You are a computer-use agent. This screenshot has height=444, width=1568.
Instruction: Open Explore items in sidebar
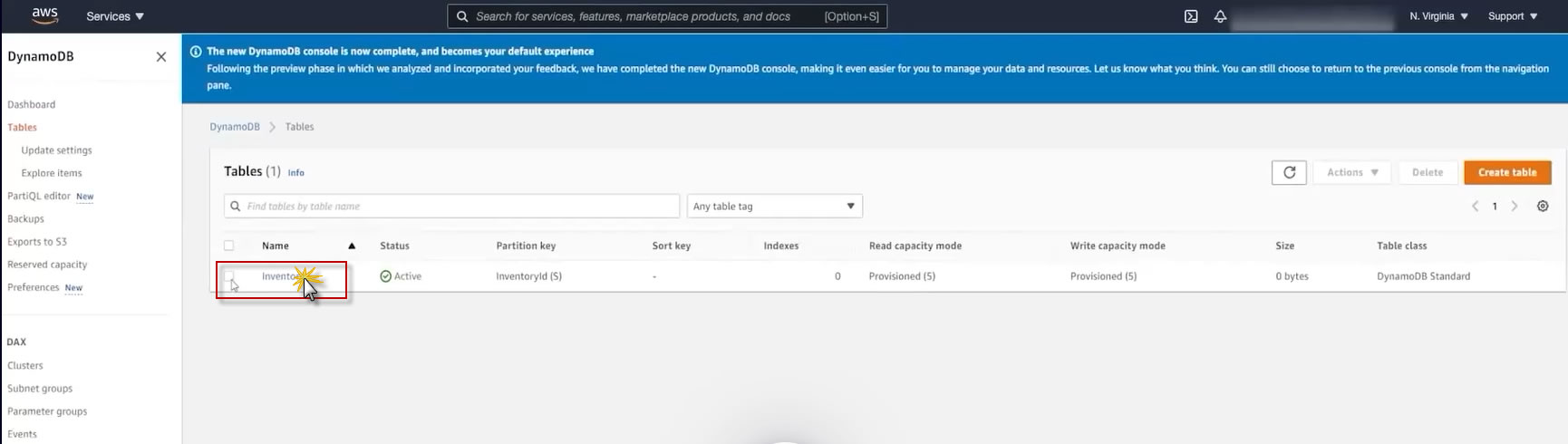[x=52, y=173]
